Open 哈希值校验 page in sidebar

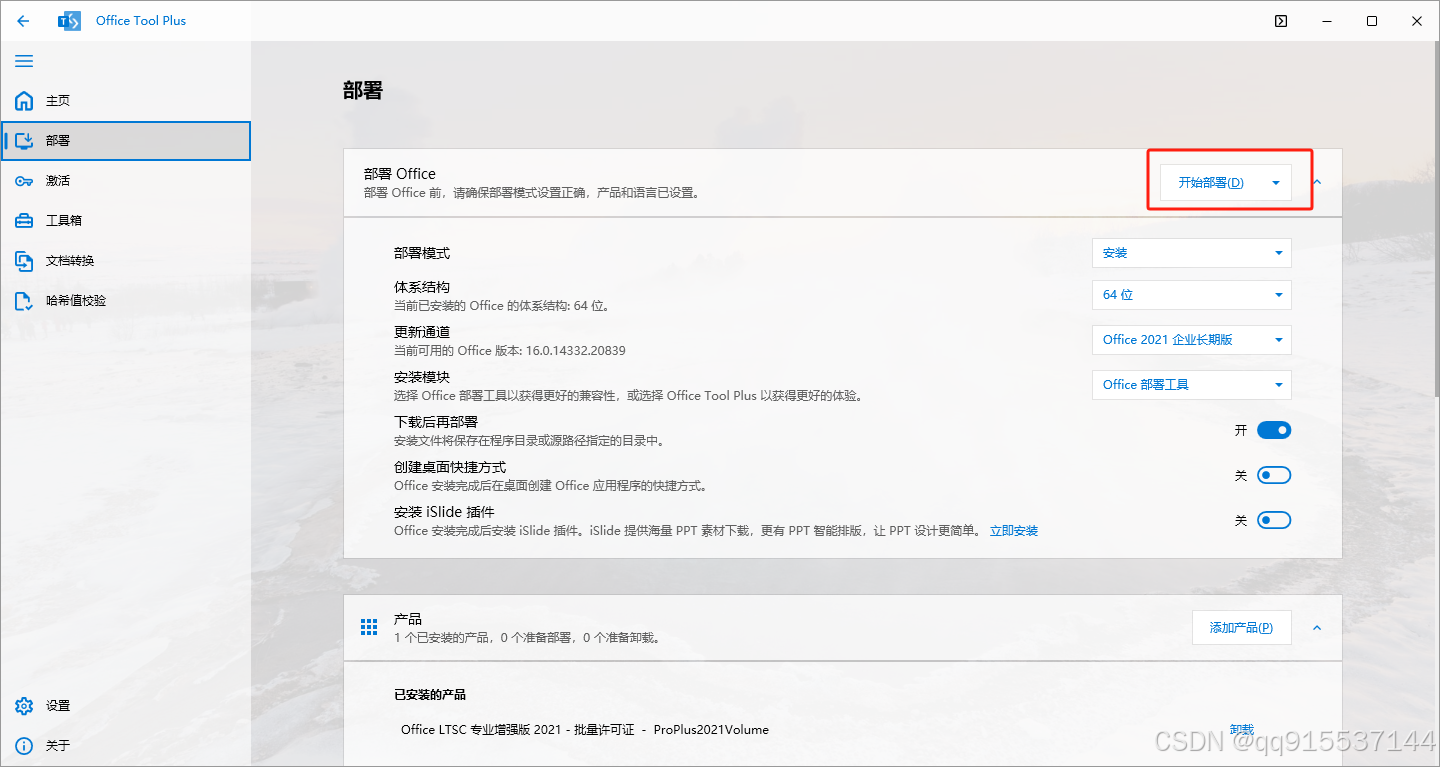(x=126, y=301)
